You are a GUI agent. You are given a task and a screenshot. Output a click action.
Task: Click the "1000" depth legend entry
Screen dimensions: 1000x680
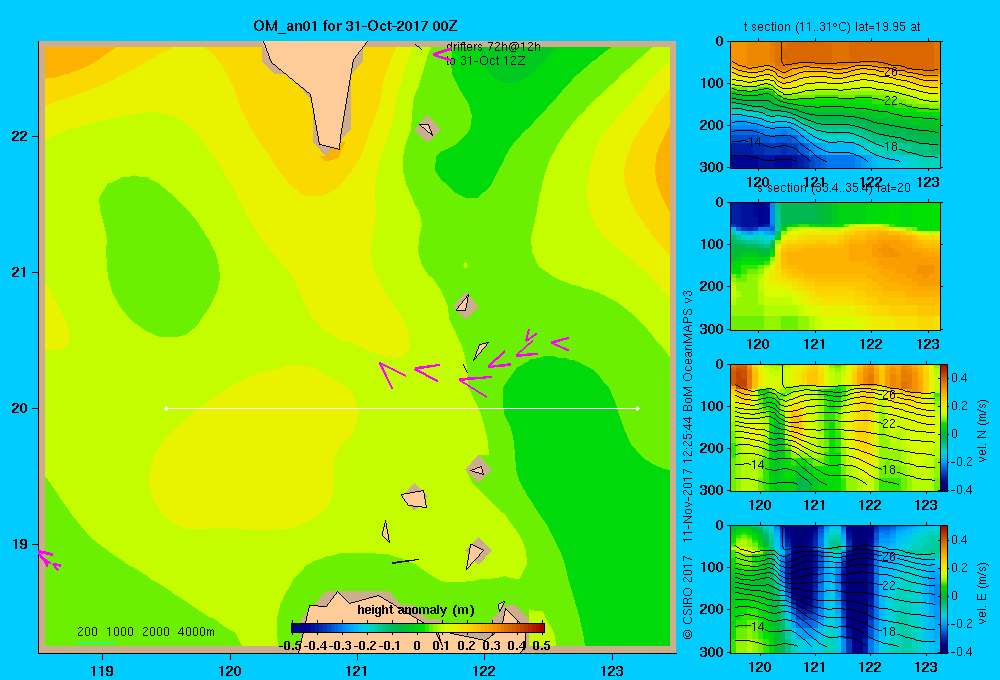click(x=120, y=632)
